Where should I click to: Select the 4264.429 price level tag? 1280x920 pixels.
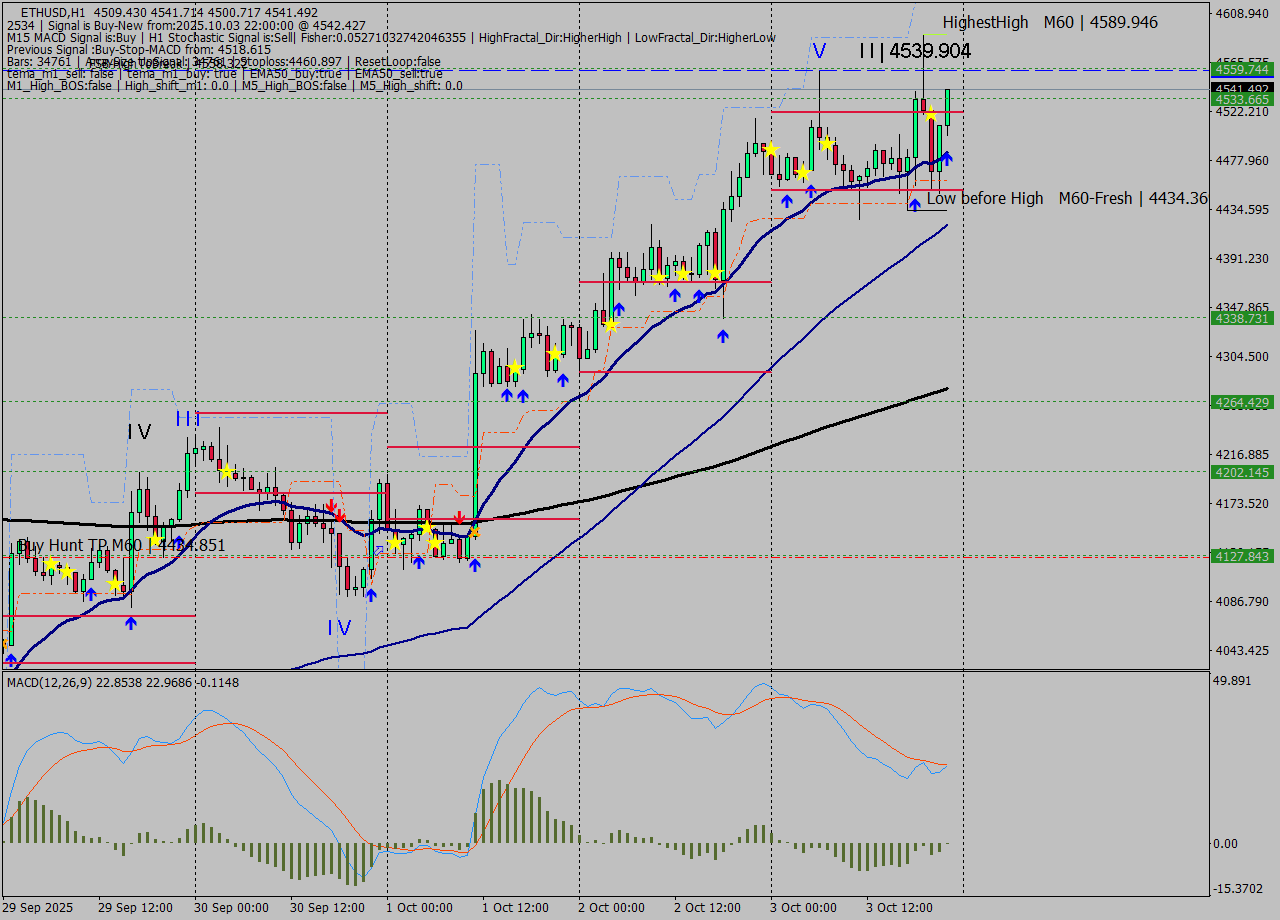(x=1241, y=402)
